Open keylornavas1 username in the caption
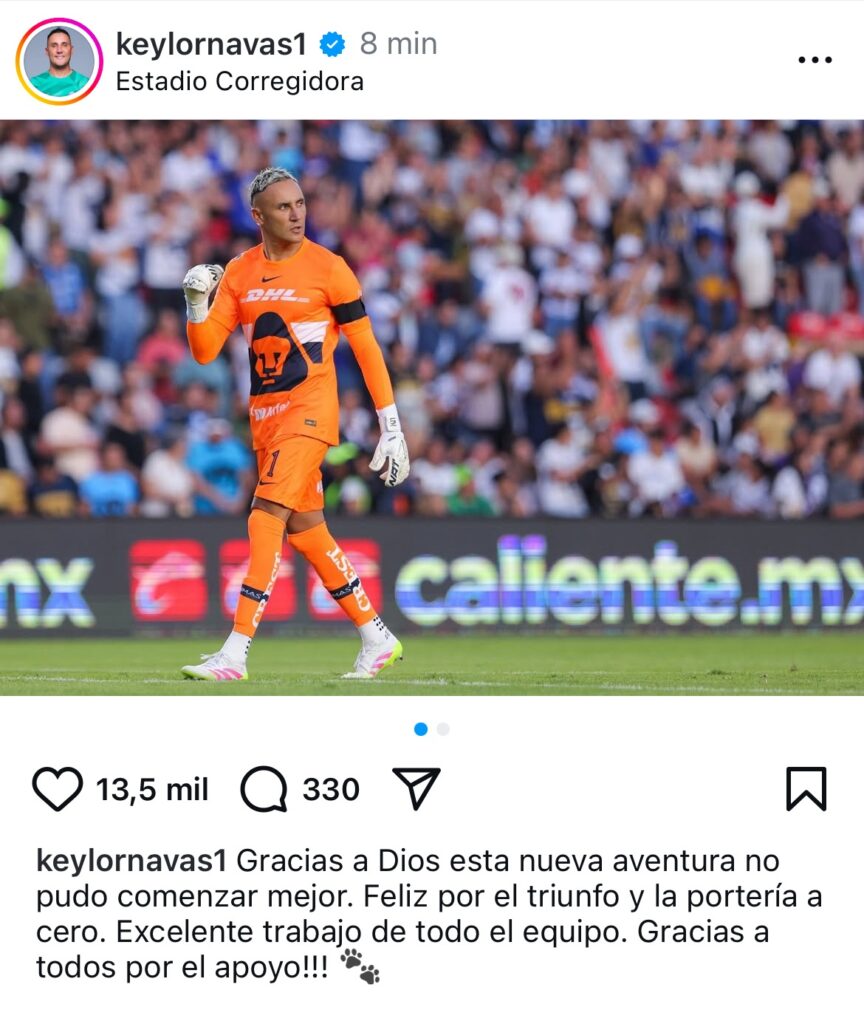Screen dimensions: 864x1024 (131, 861)
